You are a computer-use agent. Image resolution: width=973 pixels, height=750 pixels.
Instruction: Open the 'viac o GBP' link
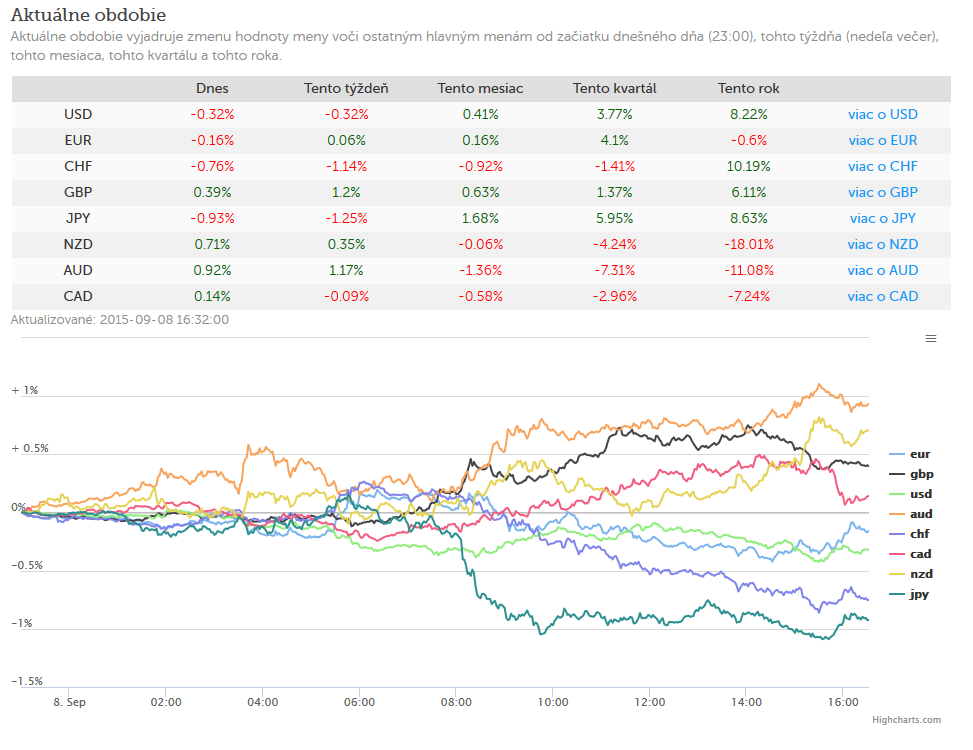[882, 192]
